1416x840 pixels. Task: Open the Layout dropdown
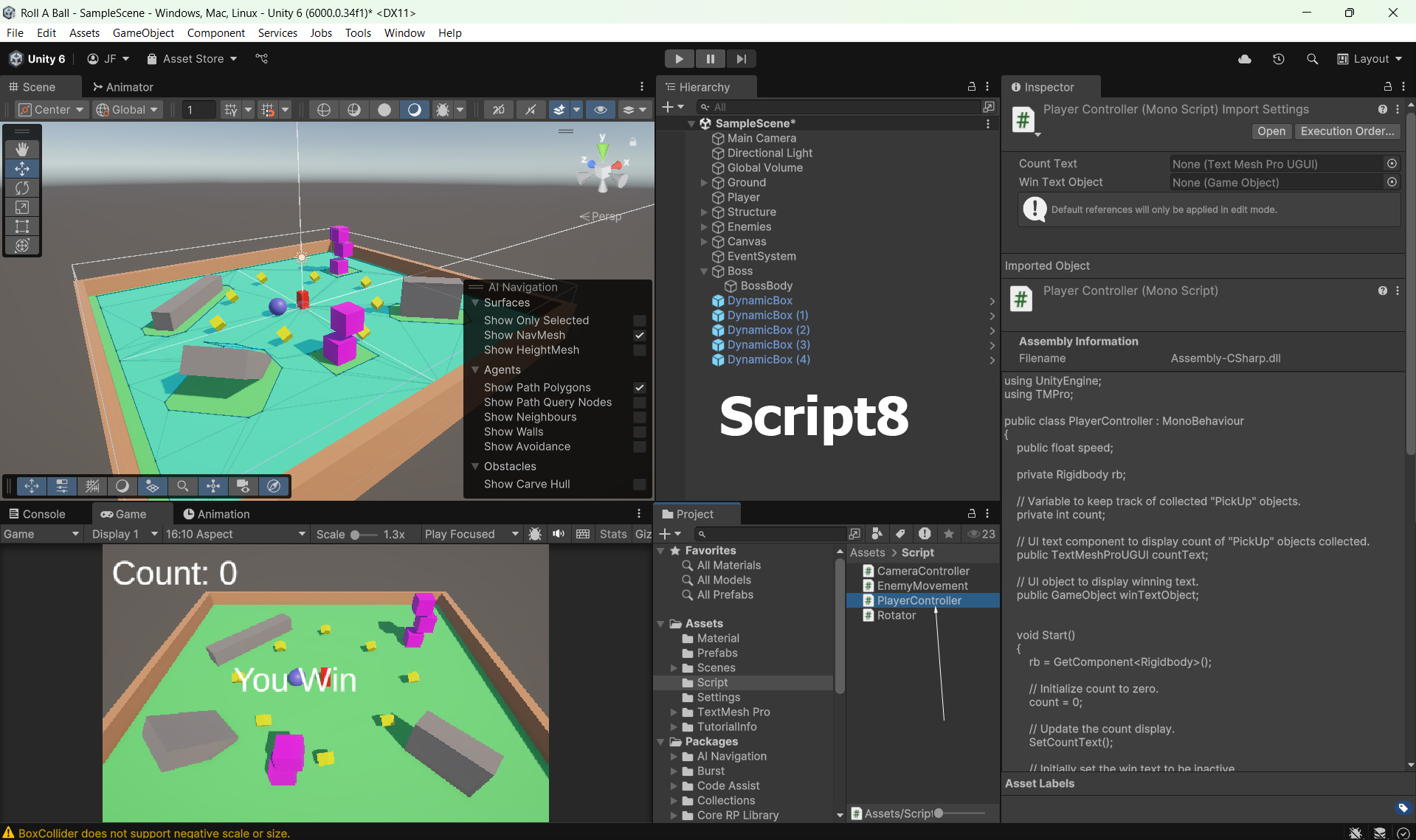click(1370, 59)
